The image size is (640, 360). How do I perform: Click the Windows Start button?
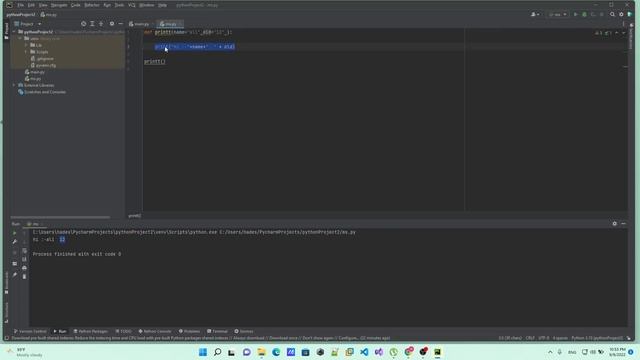click(203, 352)
